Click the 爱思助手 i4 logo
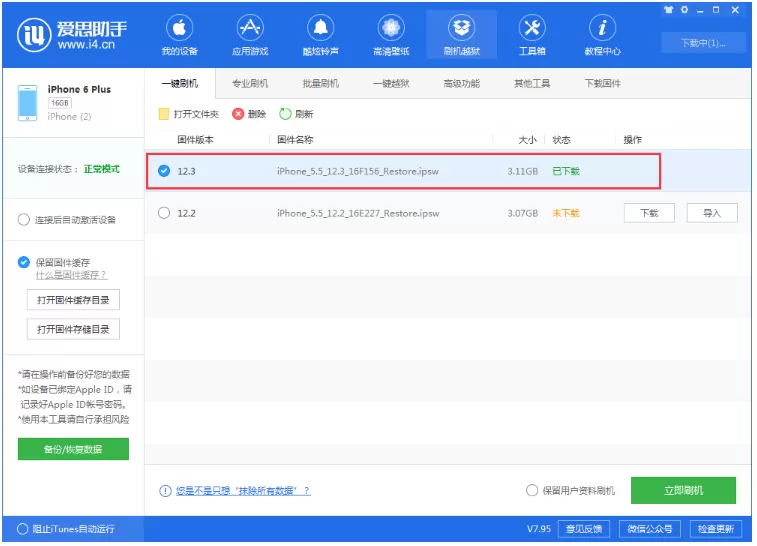This screenshot has height=546, width=757. tap(72, 35)
